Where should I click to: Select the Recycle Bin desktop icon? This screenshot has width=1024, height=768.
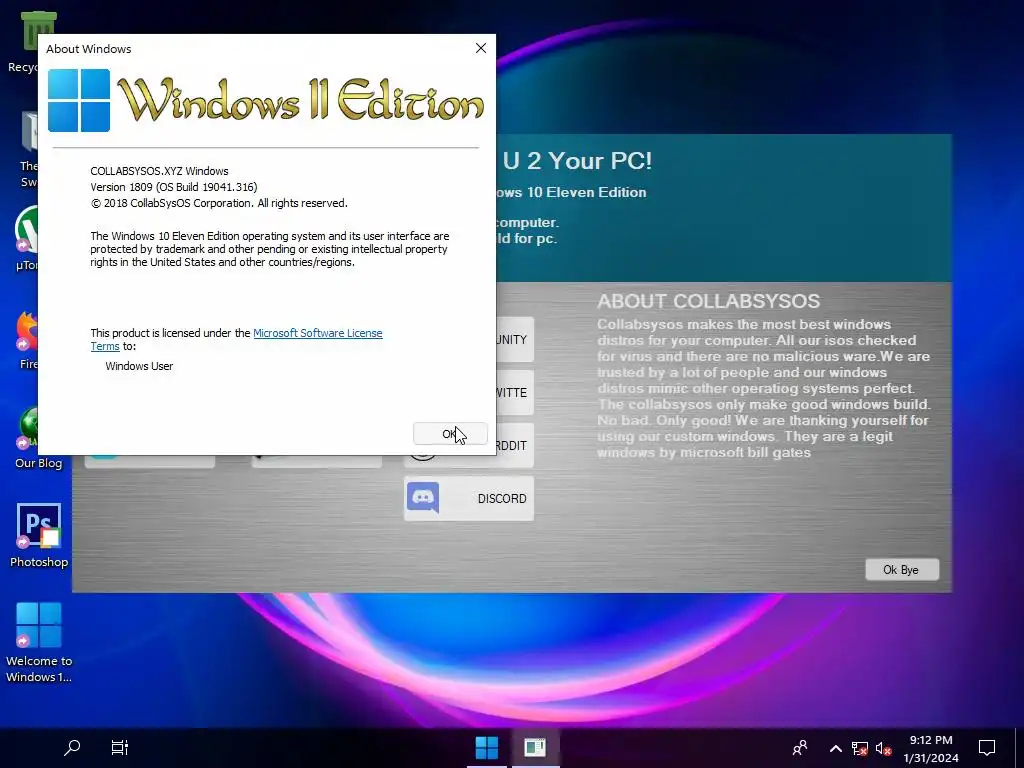point(38,31)
